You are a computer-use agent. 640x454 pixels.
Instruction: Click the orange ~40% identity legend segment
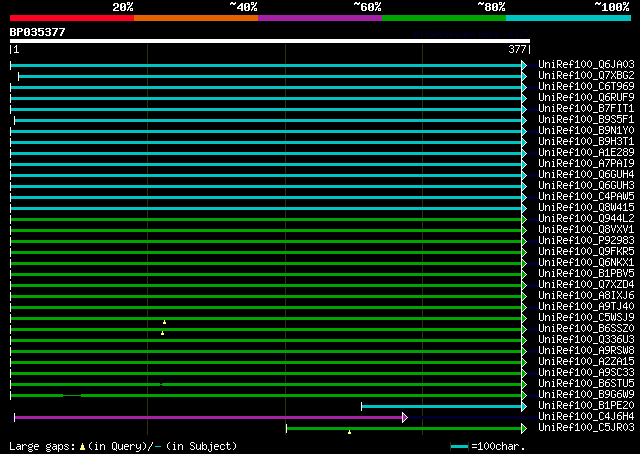tap(196, 18)
